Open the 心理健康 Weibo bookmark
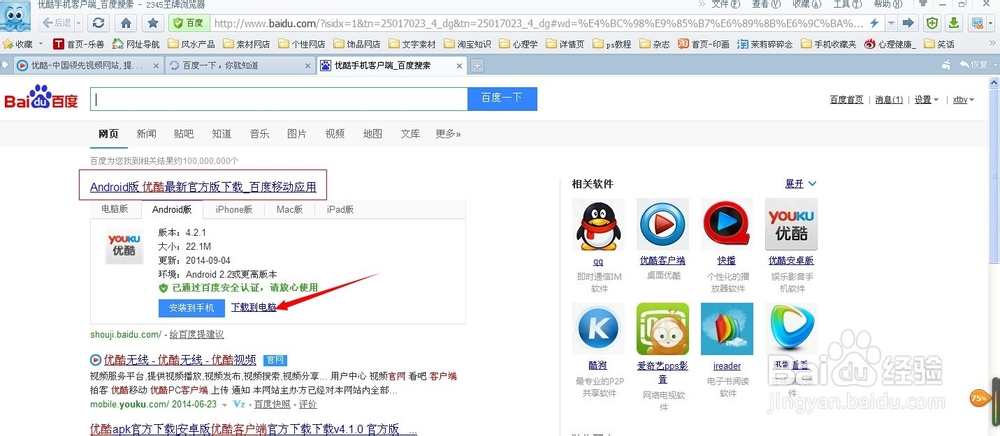Screen dimensions: 1000x436 (890, 45)
